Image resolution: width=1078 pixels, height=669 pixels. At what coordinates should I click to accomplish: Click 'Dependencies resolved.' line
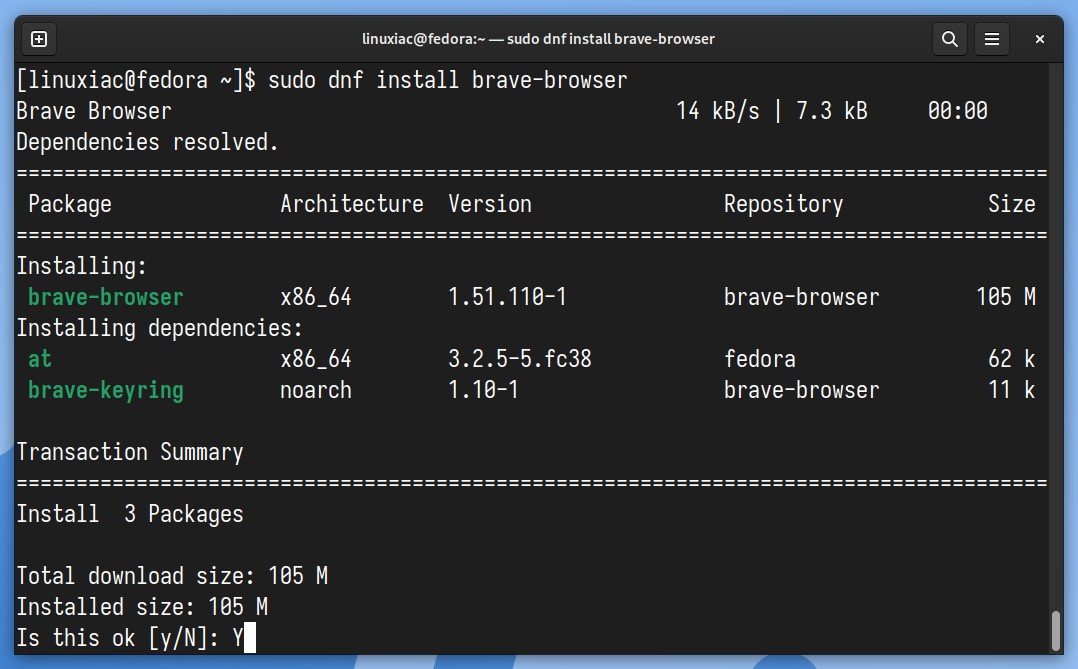(x=147, y=142)
